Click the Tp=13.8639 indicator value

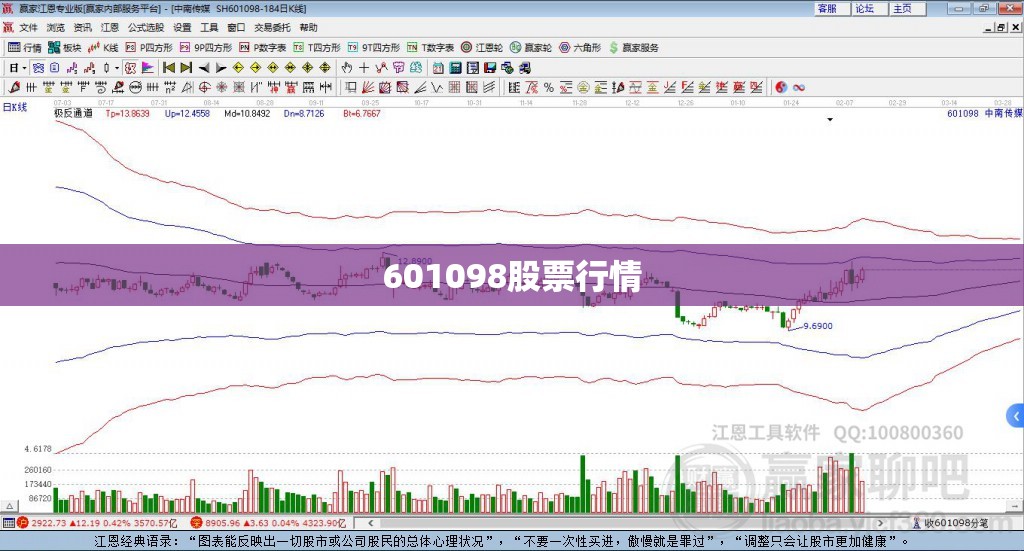tap(127, 114)
